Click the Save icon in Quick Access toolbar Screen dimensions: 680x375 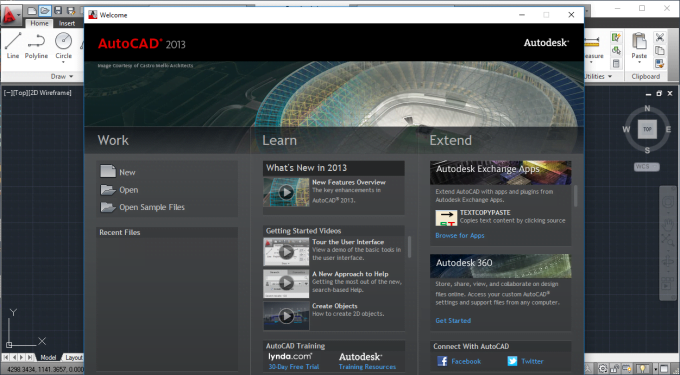(x=58, y=10)
